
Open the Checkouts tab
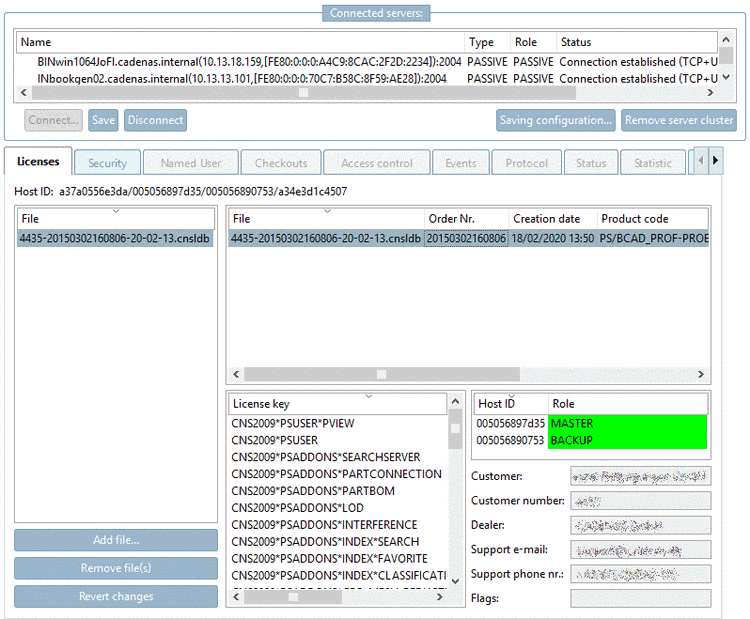coord(281,163)
